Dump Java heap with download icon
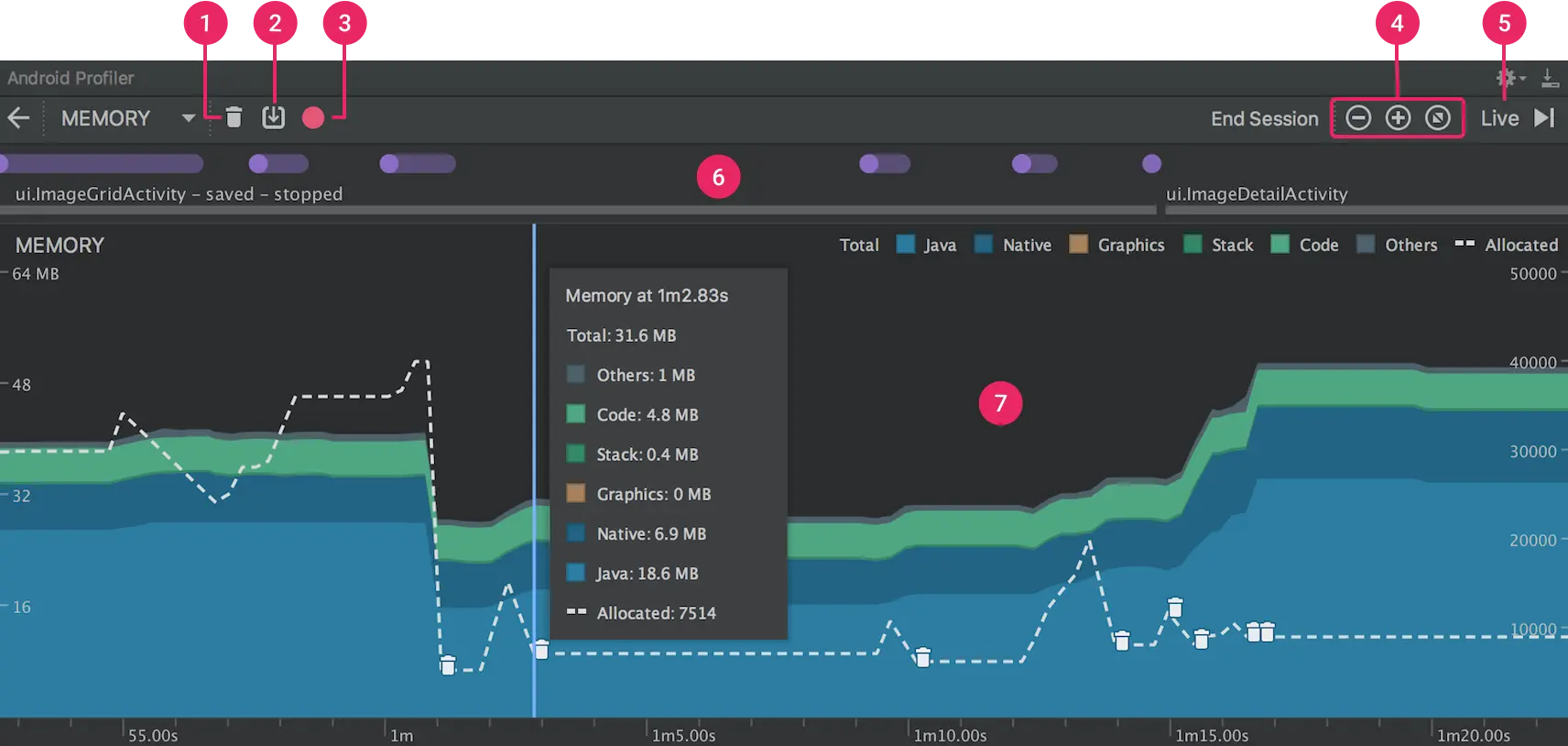 273,117
